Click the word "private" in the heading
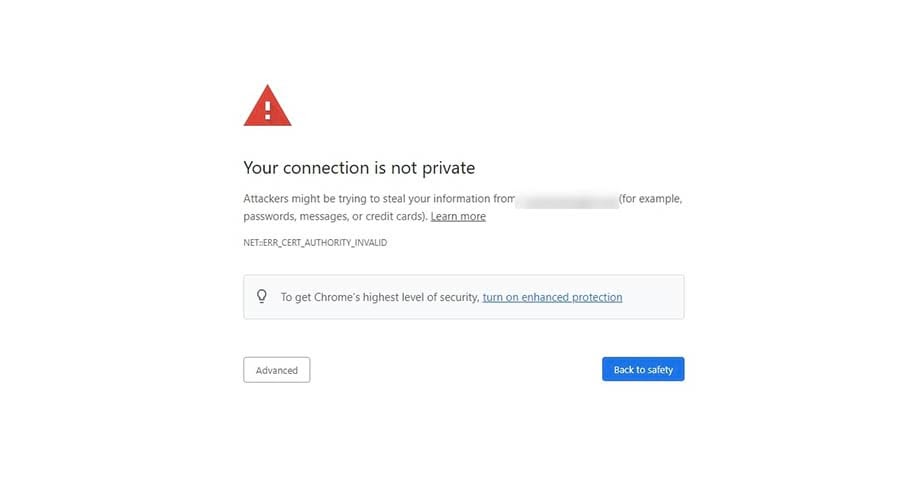This screenshot has width=900, height=482. [x=449, y=168]
